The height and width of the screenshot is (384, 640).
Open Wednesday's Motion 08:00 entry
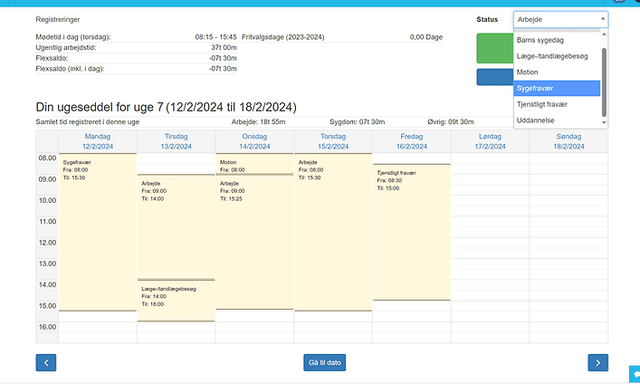pos(255,164)
